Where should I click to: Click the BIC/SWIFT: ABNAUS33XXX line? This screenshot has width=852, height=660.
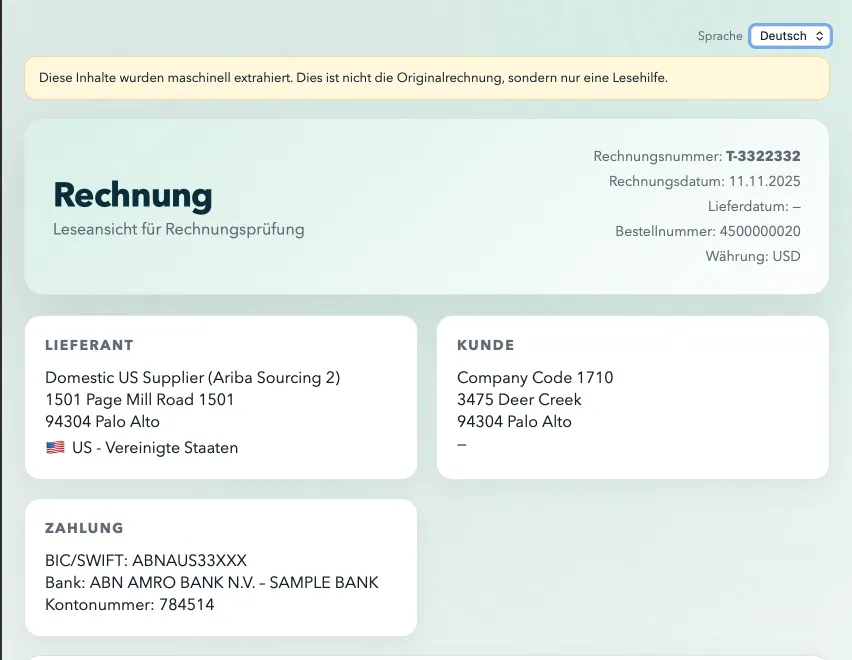146,561
